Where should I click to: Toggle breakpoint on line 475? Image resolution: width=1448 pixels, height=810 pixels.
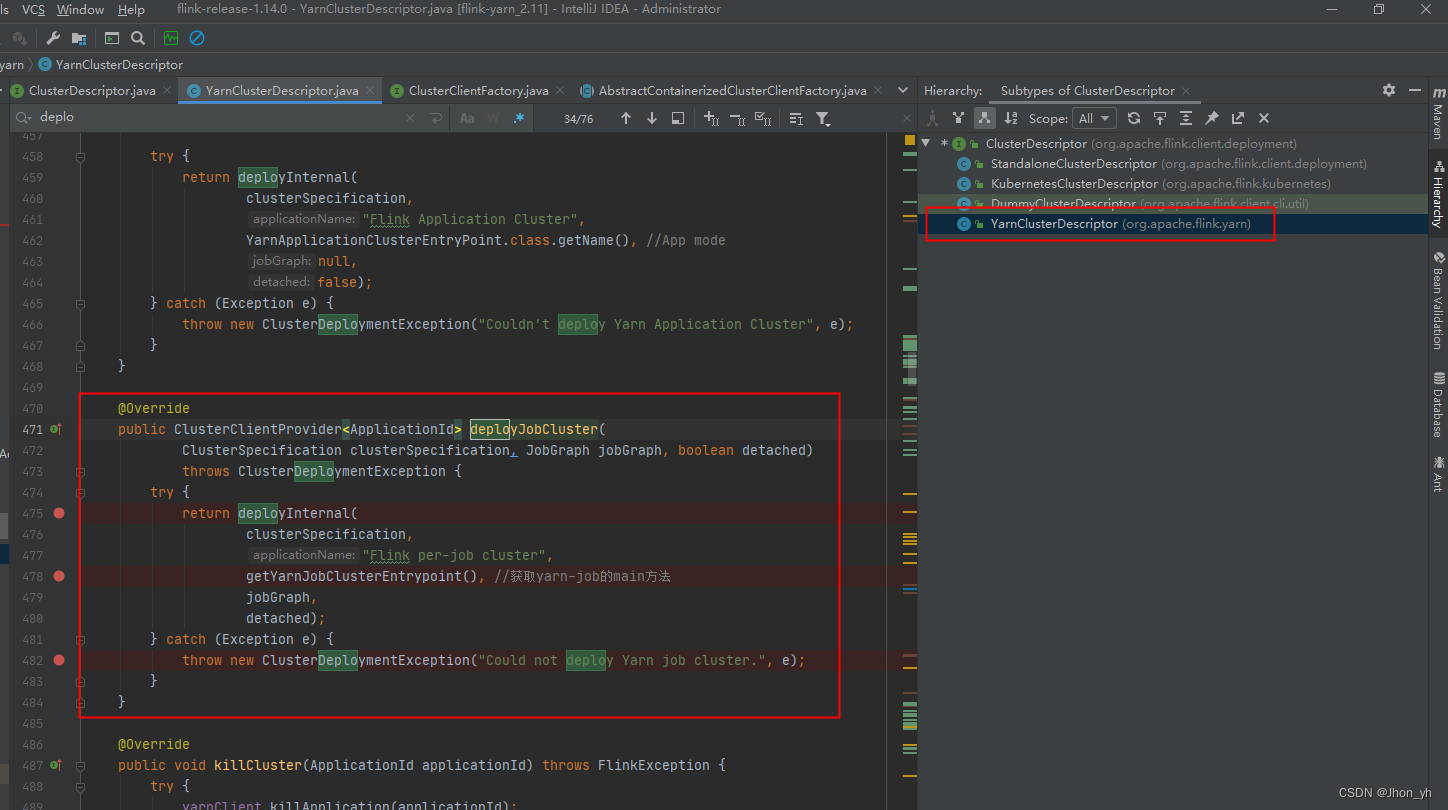point(59,513)
